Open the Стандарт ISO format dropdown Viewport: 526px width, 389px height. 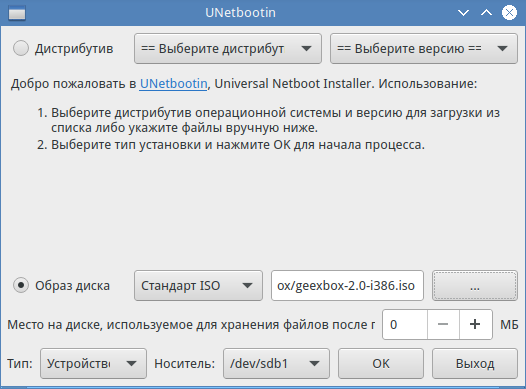click(198, 286)
